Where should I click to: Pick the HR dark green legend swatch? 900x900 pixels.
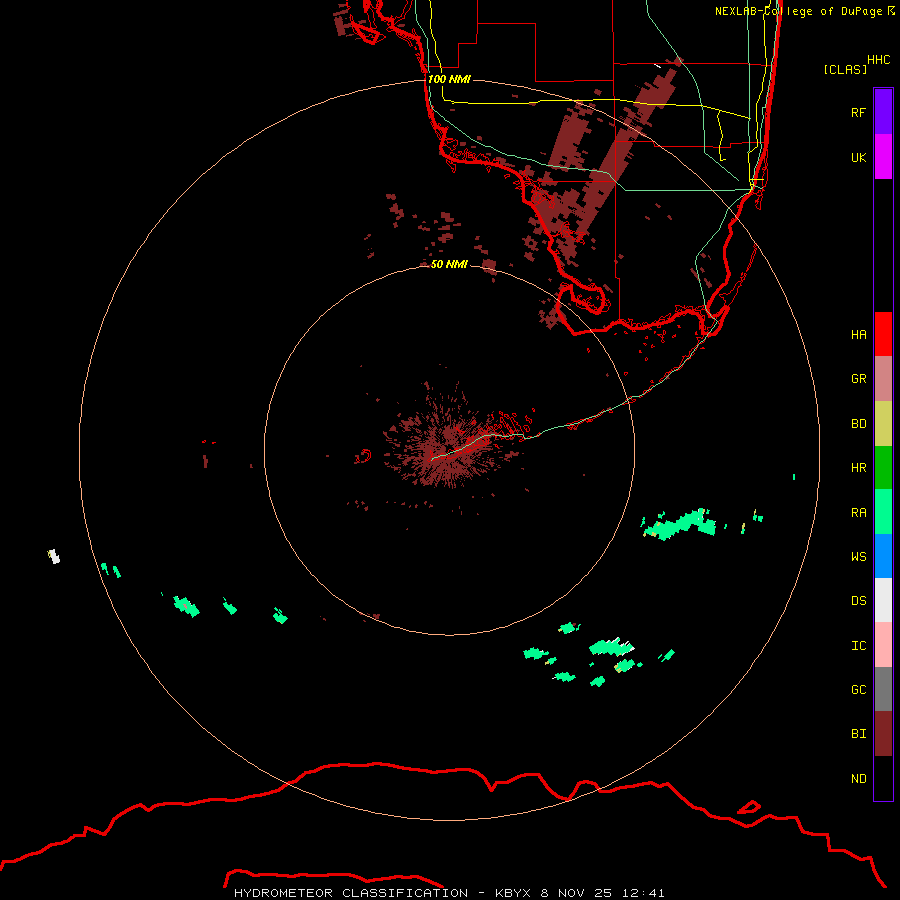883,467
